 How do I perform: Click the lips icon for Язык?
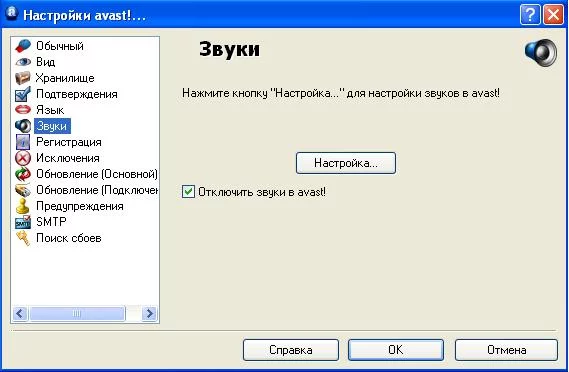23,110
